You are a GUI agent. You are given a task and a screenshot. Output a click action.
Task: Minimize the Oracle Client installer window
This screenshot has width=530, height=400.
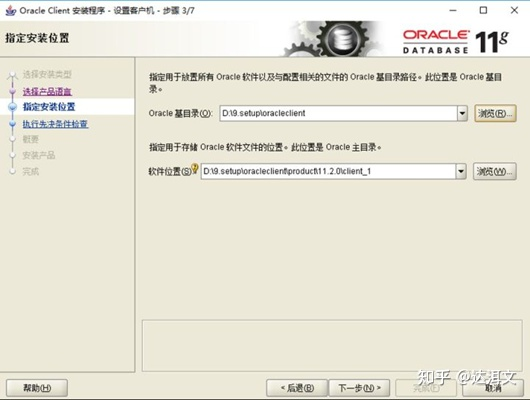coord(453,10)
